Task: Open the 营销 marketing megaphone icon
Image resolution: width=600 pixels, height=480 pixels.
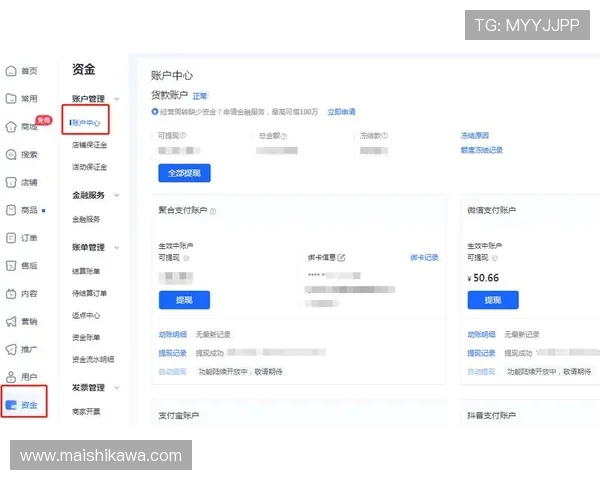Action: tap(11, 322)
